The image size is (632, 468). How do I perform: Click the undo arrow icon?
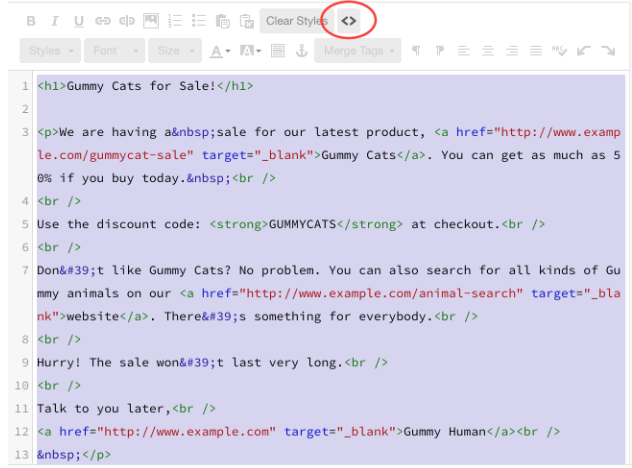pyautogui.click(x=584, y=51)
